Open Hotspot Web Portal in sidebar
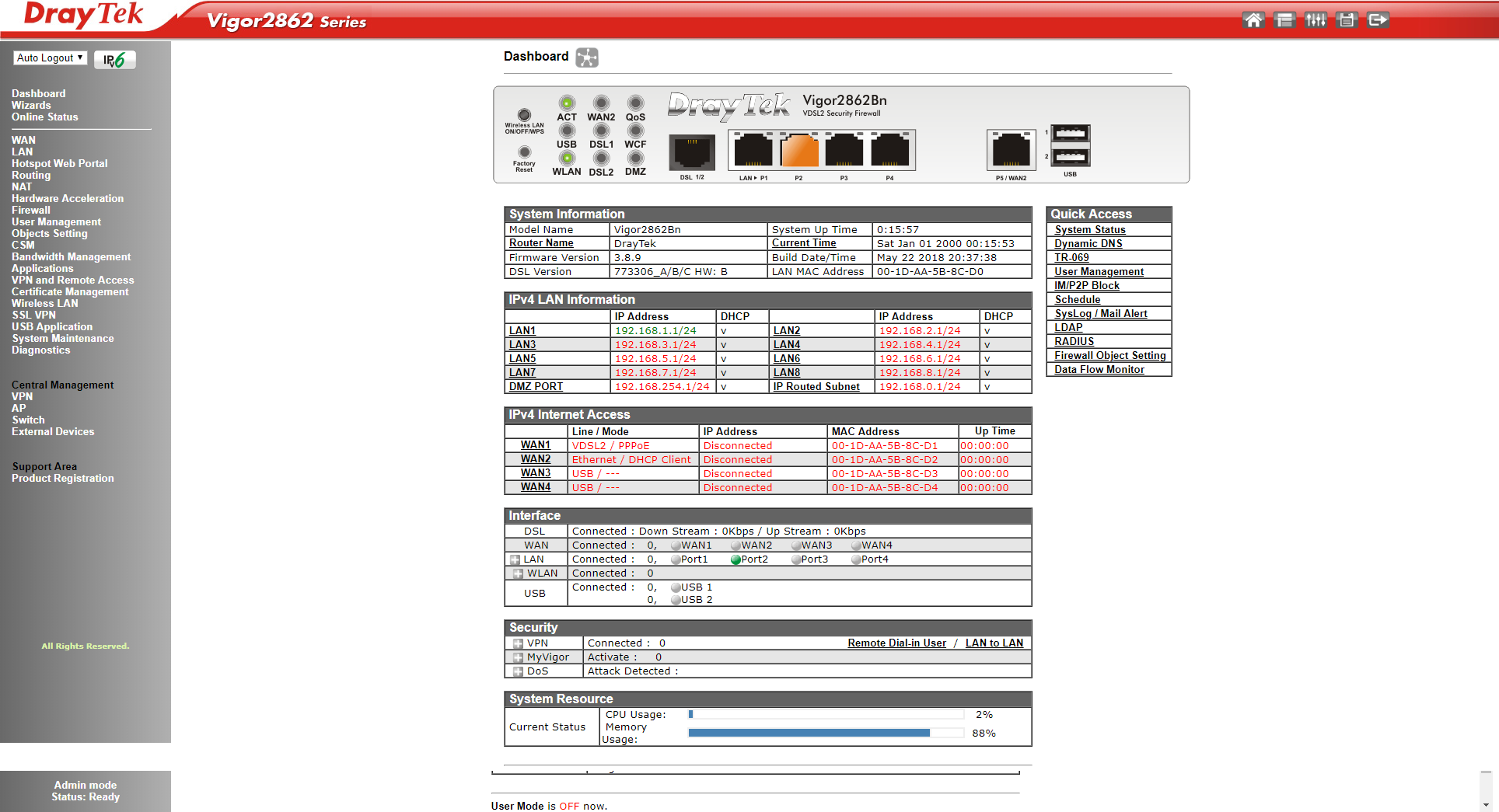The width and height of the screenshot is (1499, 812). [x=60, y=164]
